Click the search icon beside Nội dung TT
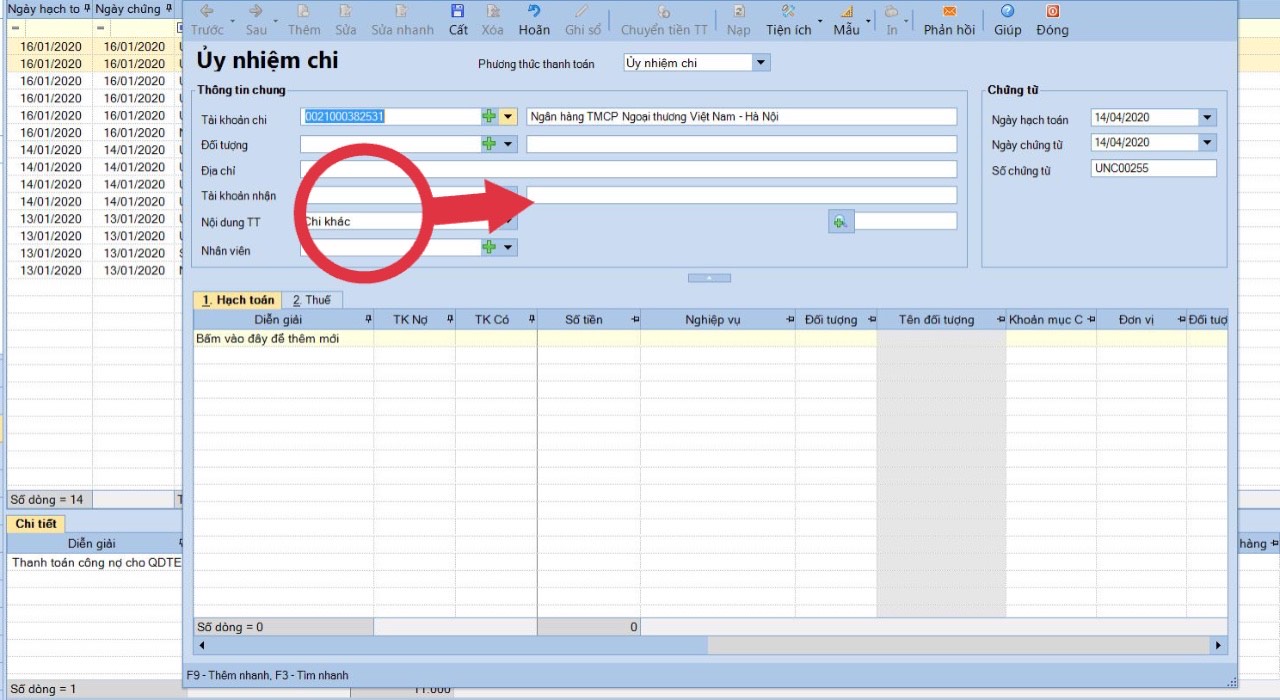Image resolution: width=1280 pixels, height=700 pixels. 840,222
